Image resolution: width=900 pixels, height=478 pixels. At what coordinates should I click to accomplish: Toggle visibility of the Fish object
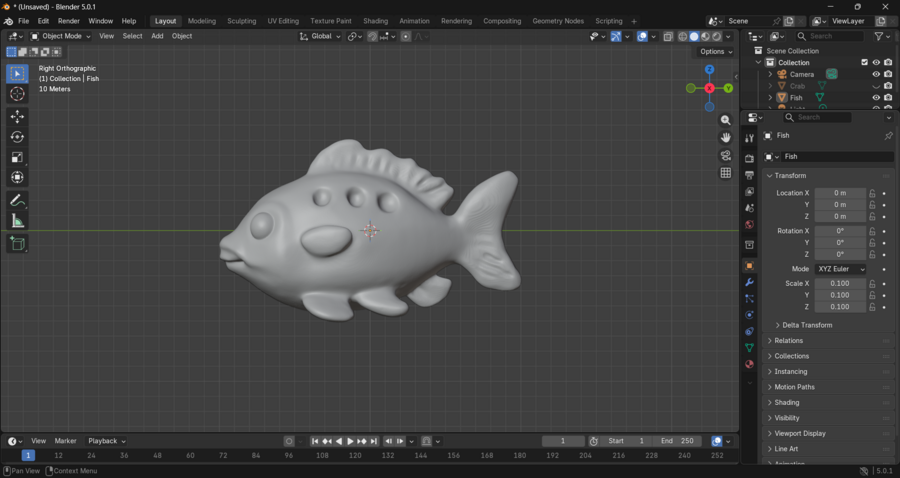(876, 98)
